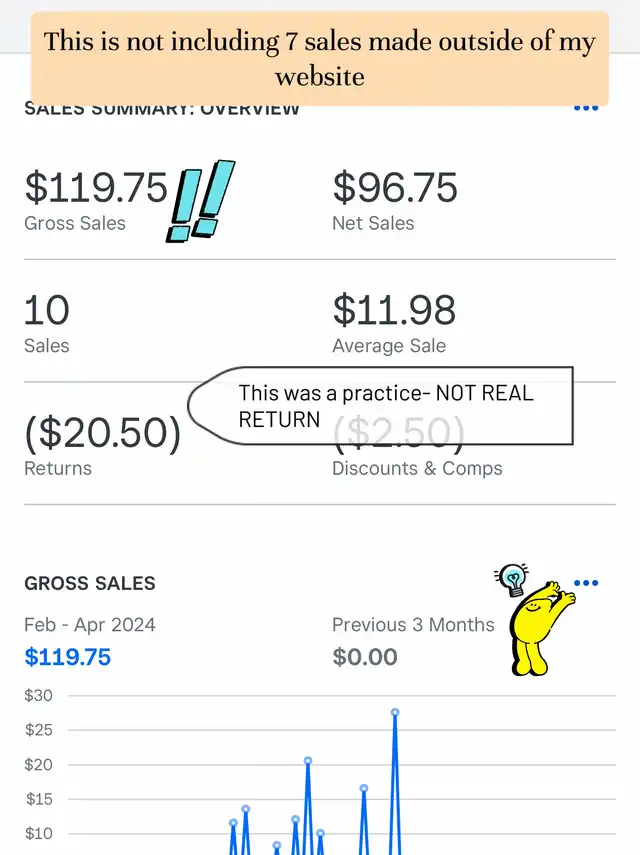Tap the practice return speech bubble

[x=381, y=406]
